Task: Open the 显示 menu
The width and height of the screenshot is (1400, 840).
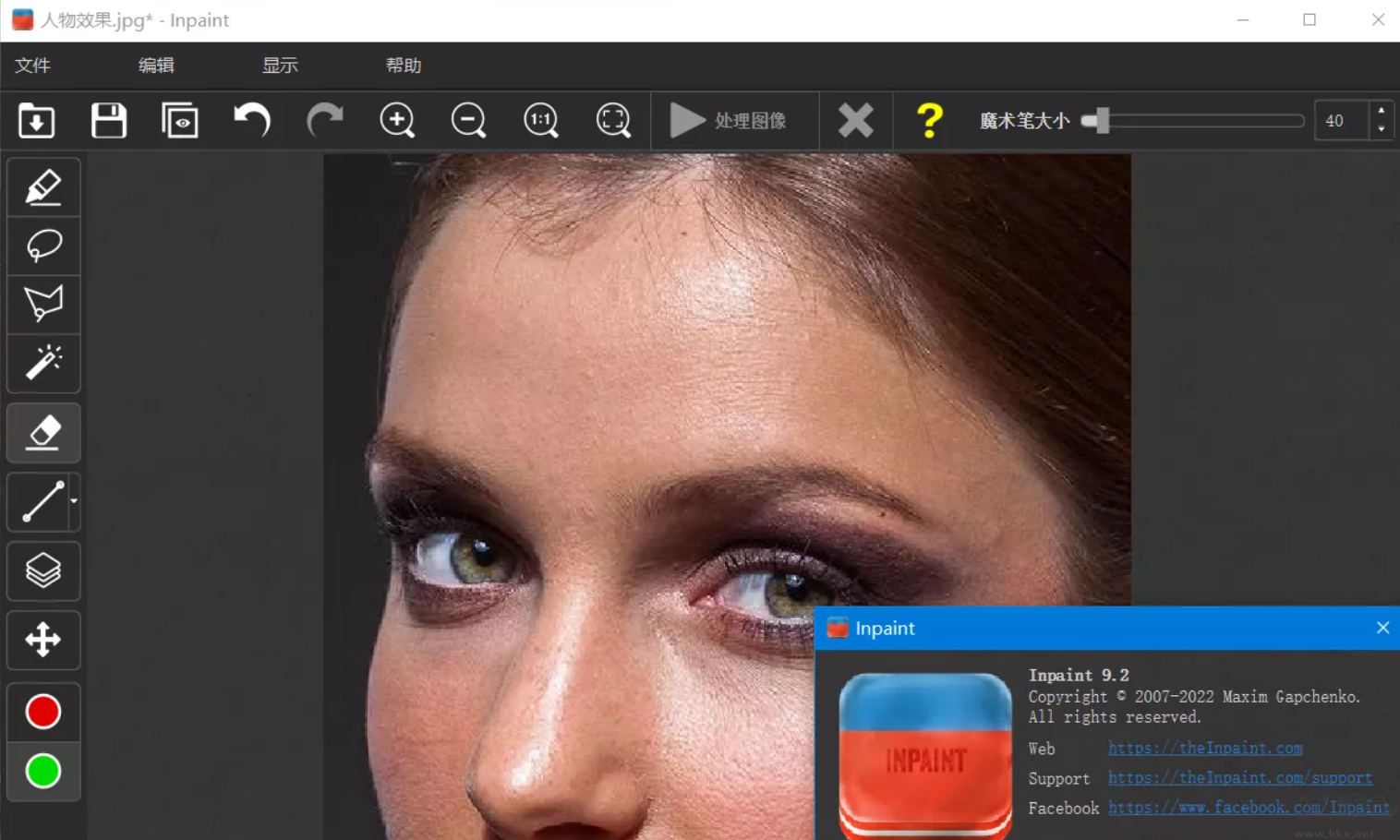Action: tap(279, 65)
